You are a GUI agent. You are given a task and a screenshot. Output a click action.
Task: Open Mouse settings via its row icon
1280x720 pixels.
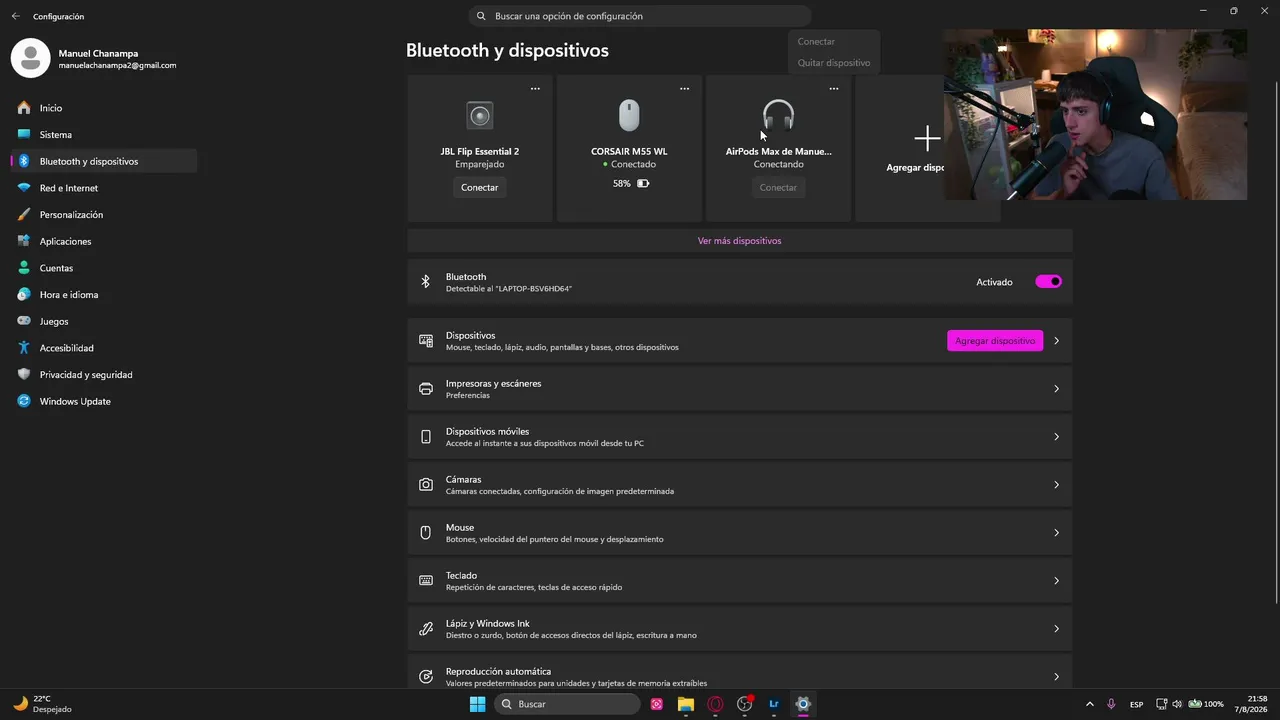click(426, 533)
